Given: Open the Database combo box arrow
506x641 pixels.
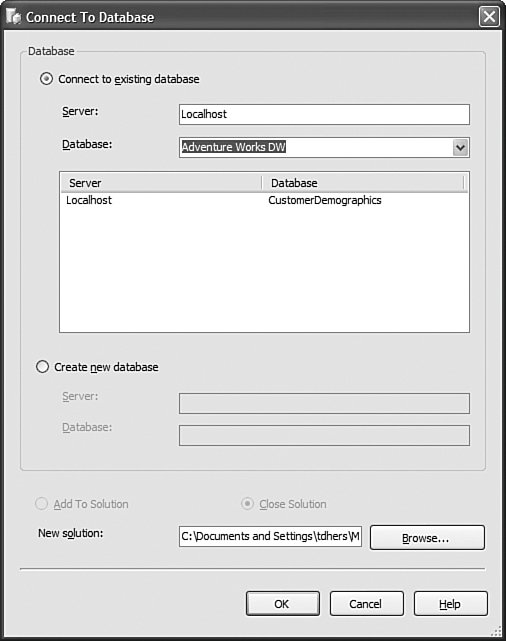Looking at the screenshot, I should point(460,148).
